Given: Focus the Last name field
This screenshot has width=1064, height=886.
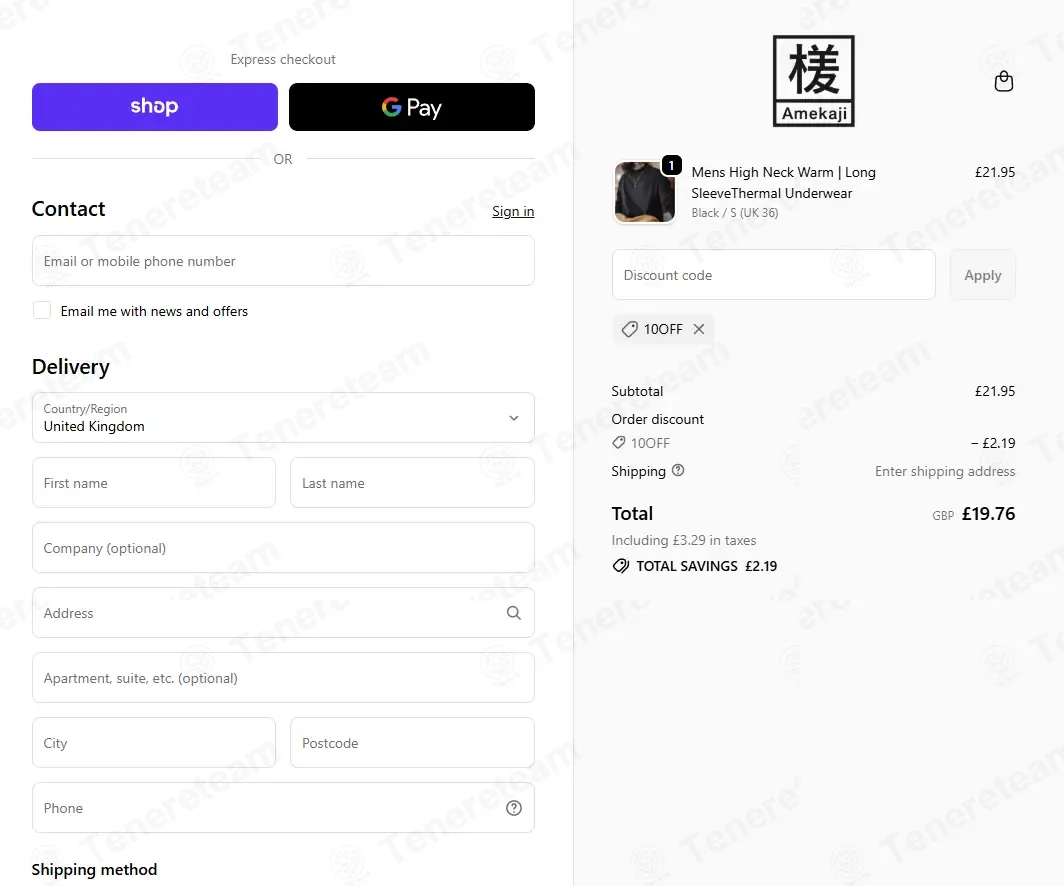Looking at the screenshot, I should click(x=413, y=482).
